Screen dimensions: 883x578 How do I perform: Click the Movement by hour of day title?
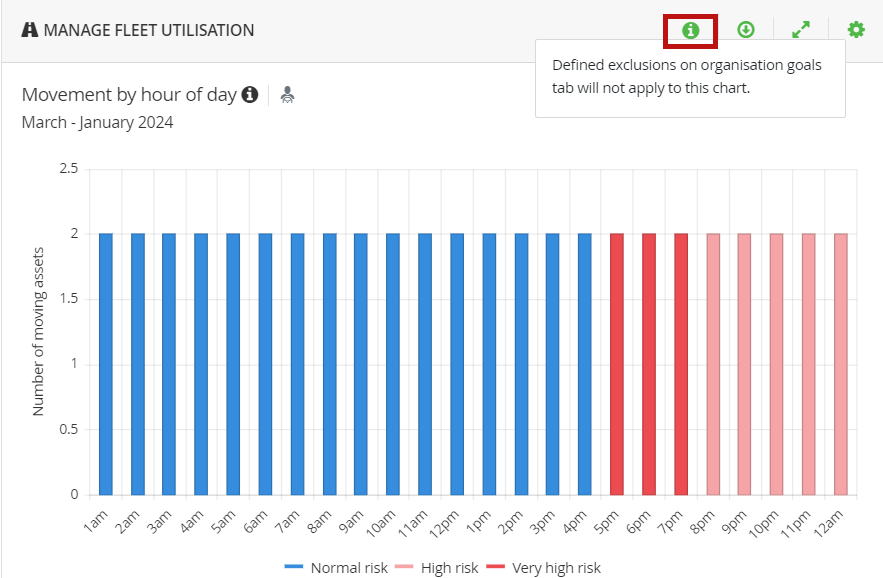tap(129, 95)
